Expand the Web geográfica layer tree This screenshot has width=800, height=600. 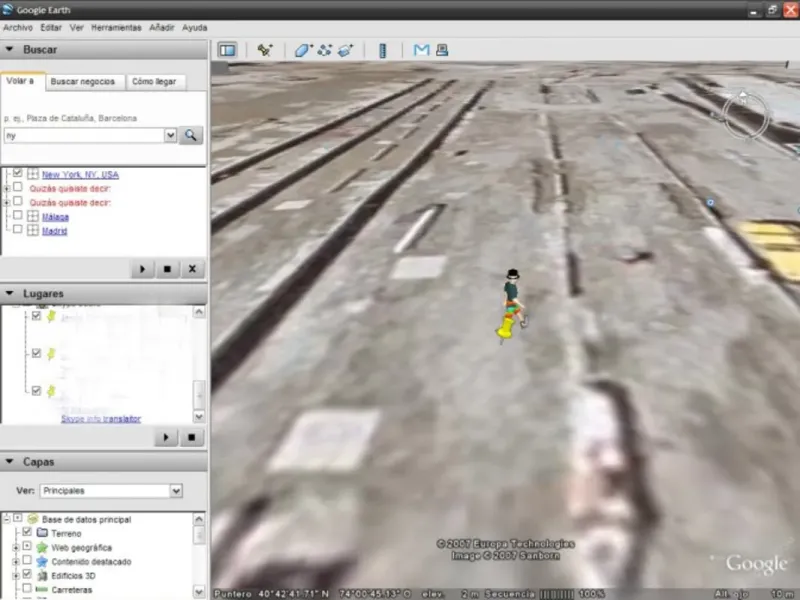(x=15, y=547)
